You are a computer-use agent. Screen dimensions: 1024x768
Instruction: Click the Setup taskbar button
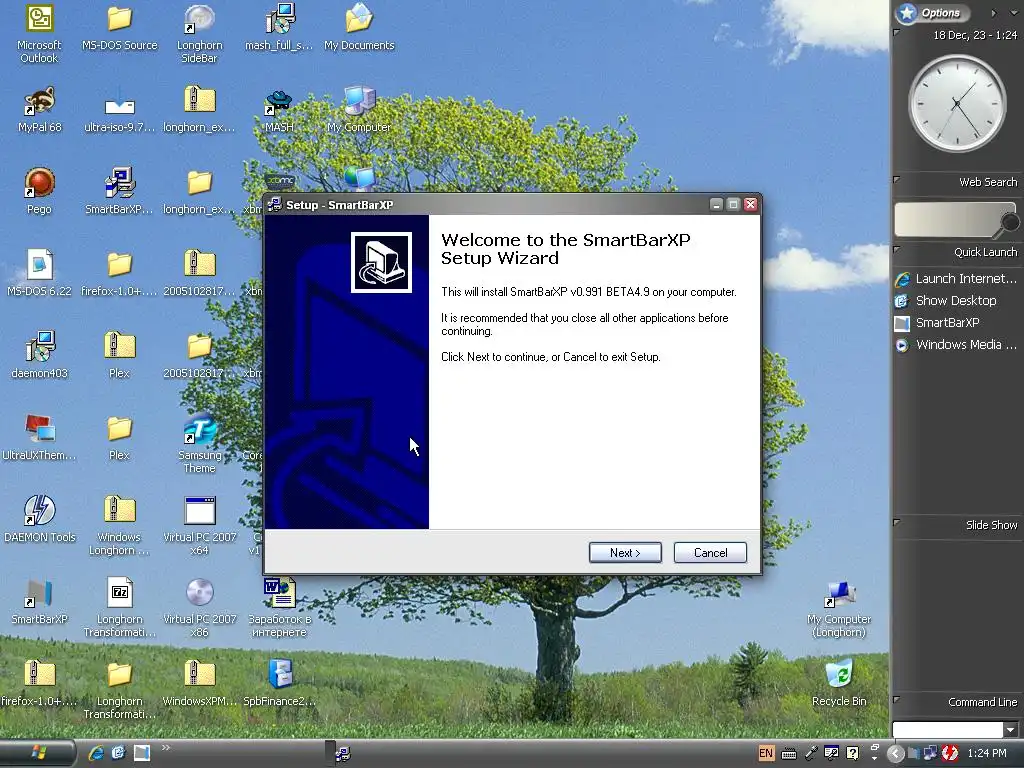tap(343, 754)
